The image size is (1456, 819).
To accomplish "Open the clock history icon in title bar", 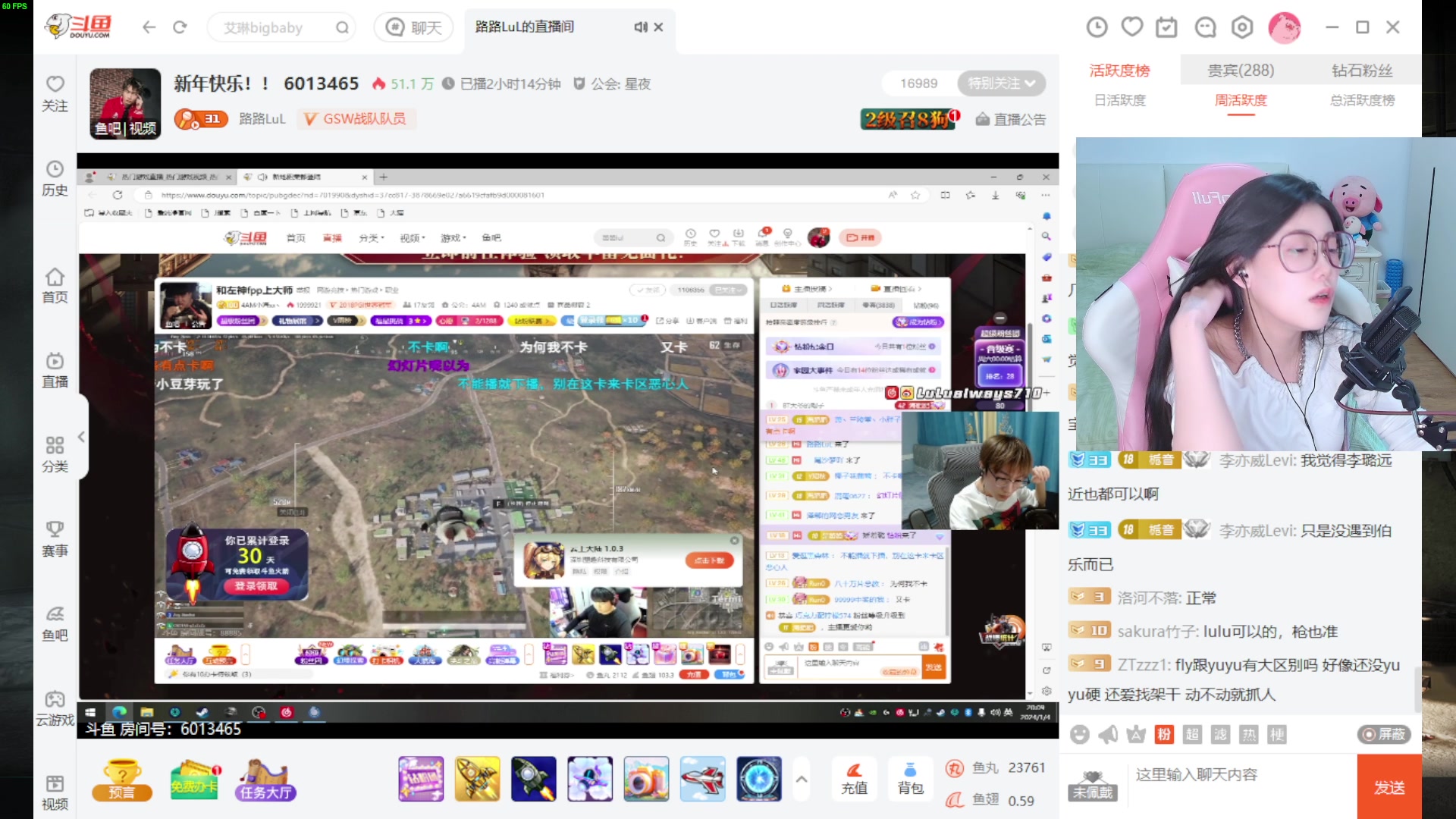I will [x=1097, y=27].
